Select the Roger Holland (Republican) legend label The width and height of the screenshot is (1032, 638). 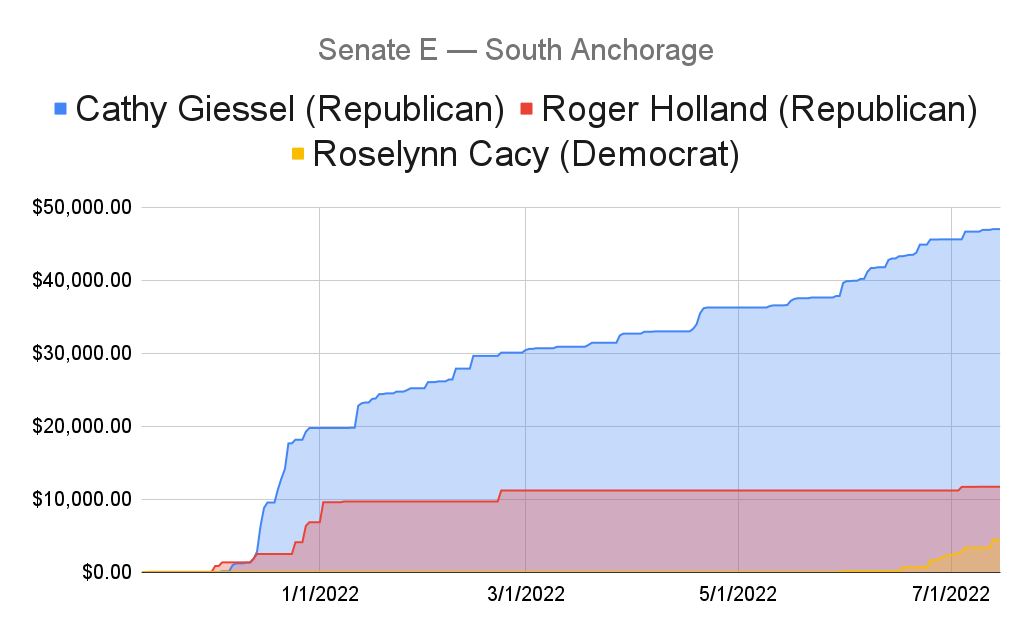pyautogui.click(x=759, y=109)
